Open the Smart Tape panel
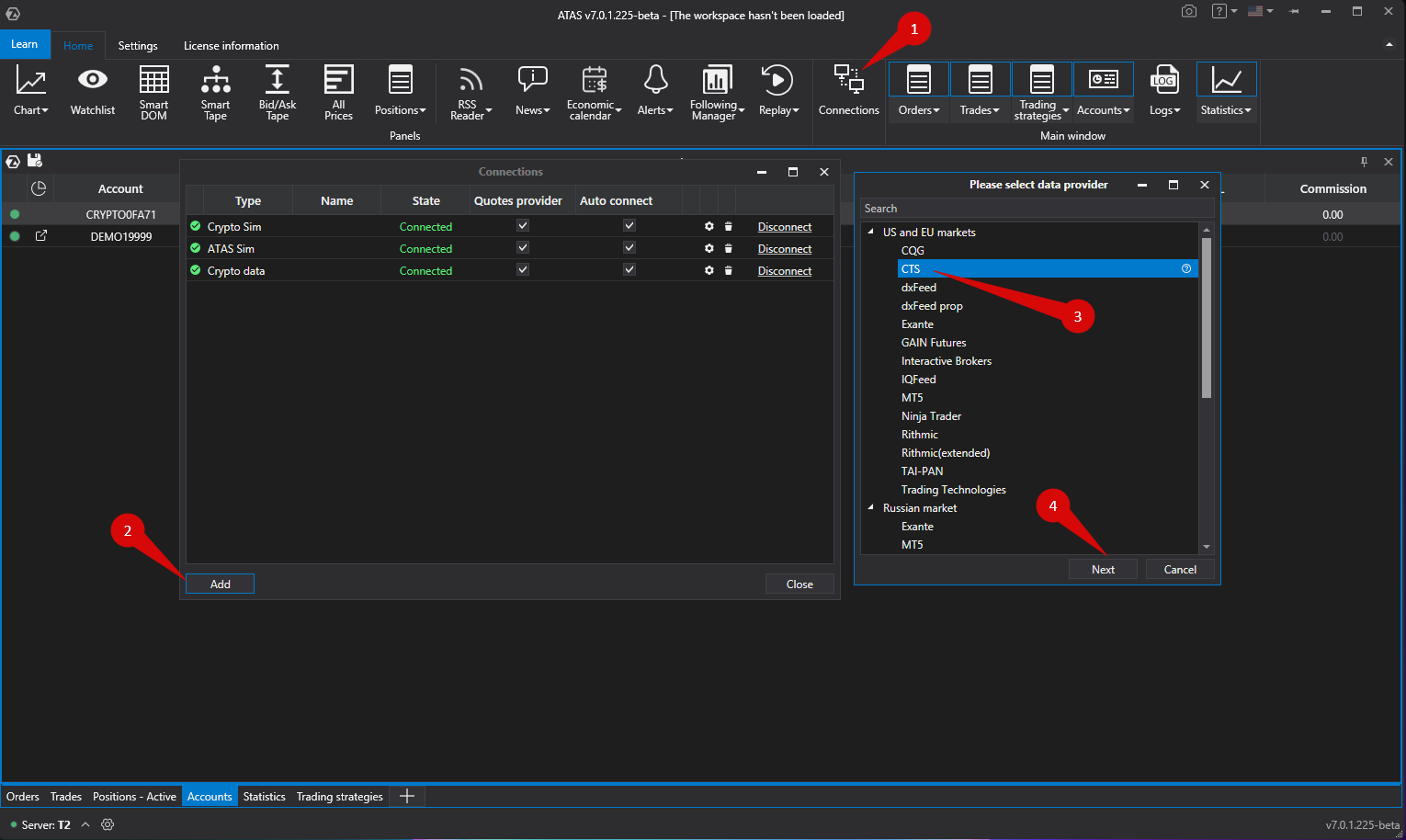This screenshot has width=1406, height=840. (215, 92)
